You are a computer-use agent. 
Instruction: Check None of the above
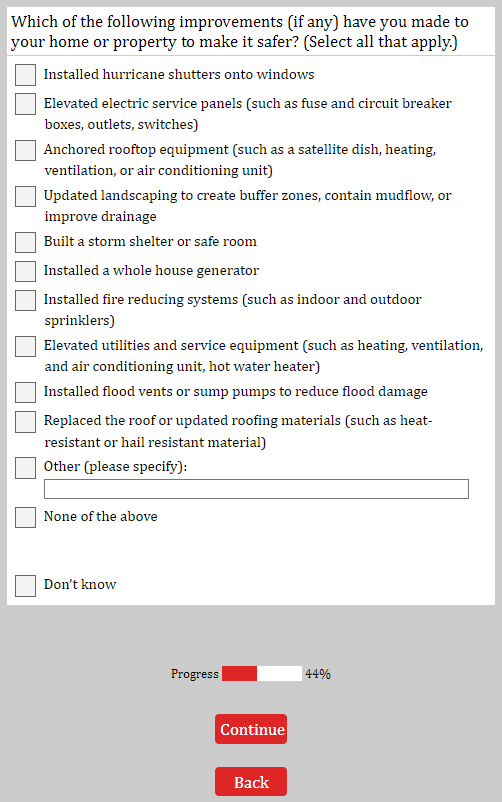pos(25,517)
